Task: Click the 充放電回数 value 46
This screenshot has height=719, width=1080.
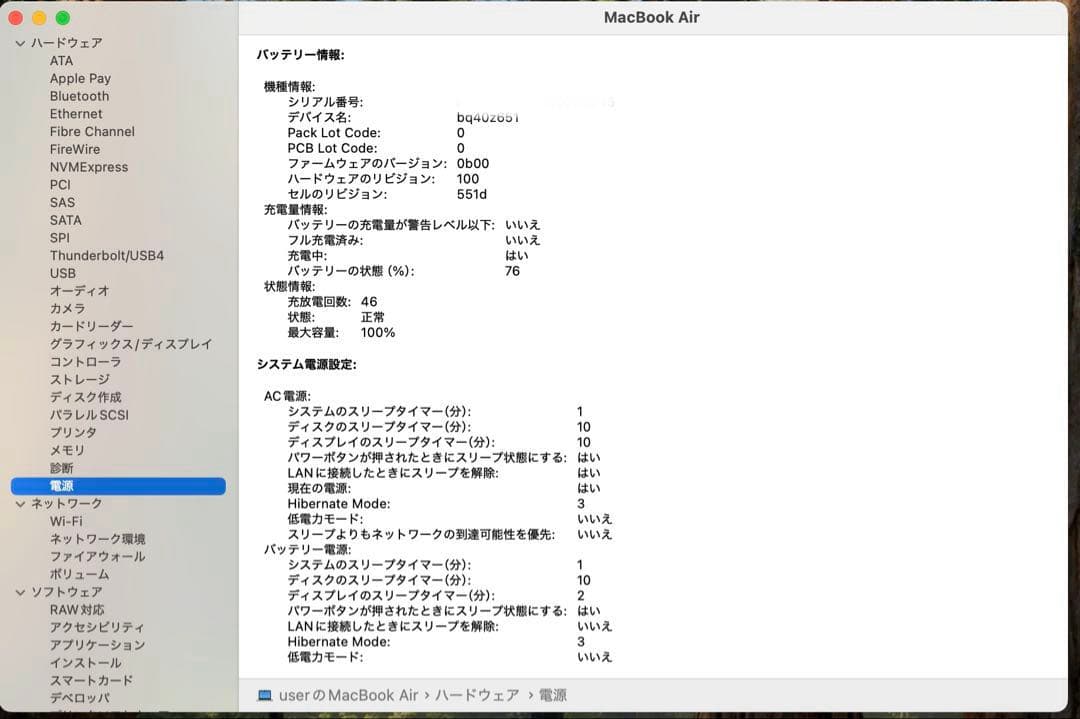Action: [369, 302]
